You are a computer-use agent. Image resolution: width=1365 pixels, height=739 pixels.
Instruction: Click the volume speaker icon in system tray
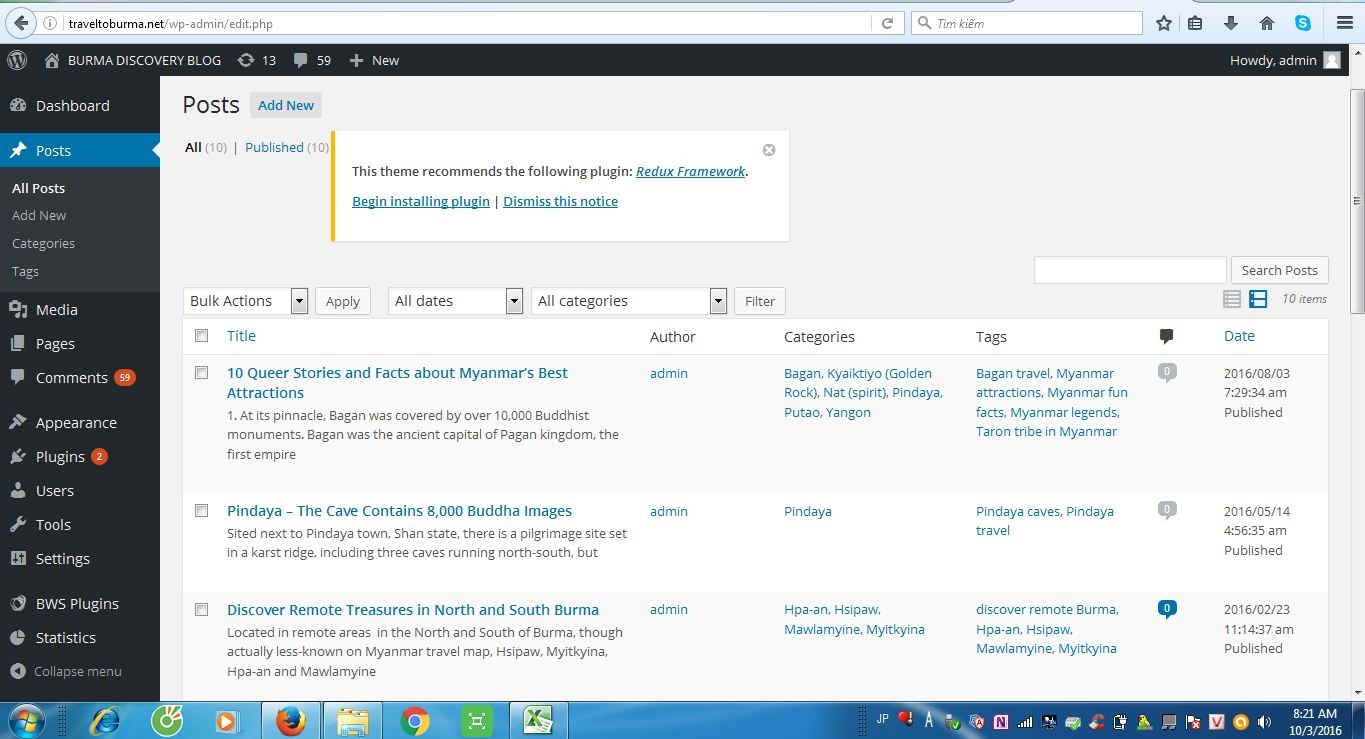click(1265, 721)
